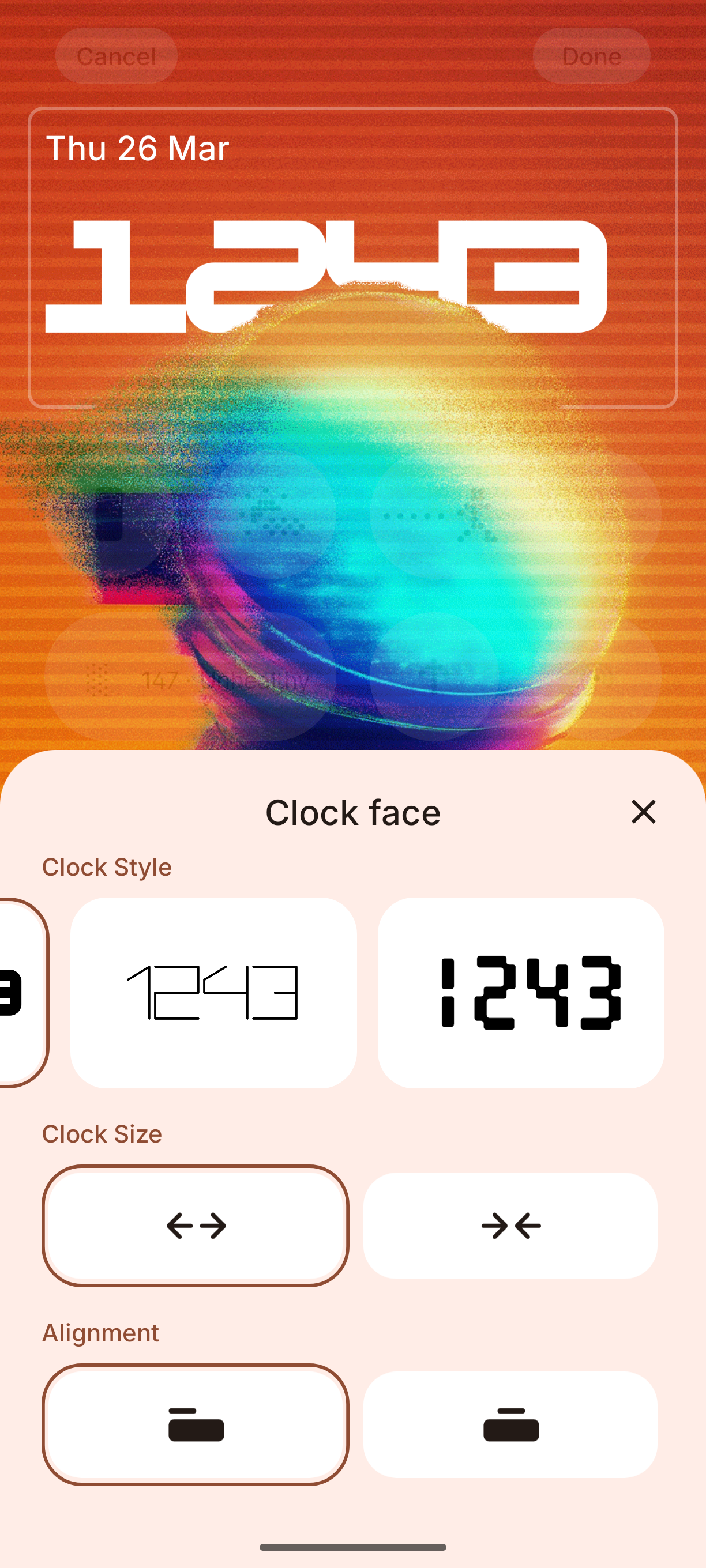Set clock alignment to left
The width and height of the screenshot is (706, 1568).
coord(196,1424)
